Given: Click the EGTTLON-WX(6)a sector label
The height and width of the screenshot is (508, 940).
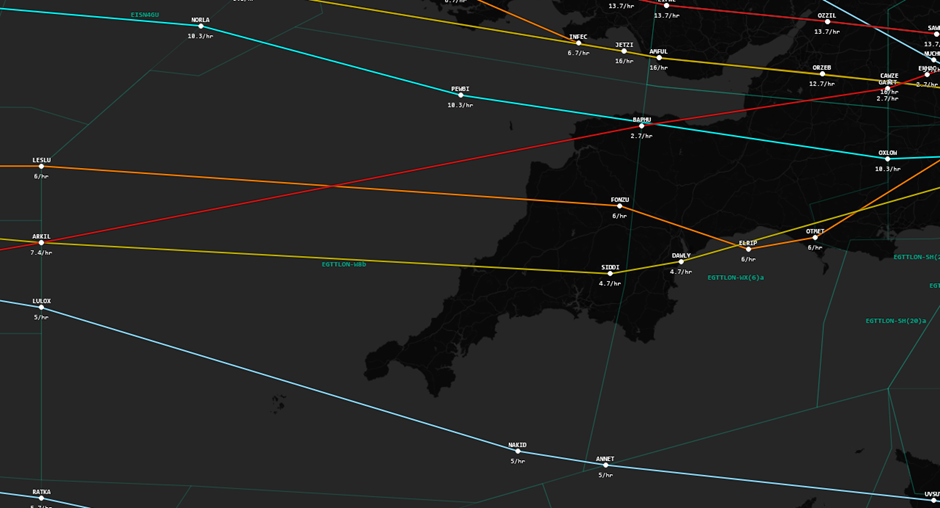Looking at the screenshot, I should 736,278.
